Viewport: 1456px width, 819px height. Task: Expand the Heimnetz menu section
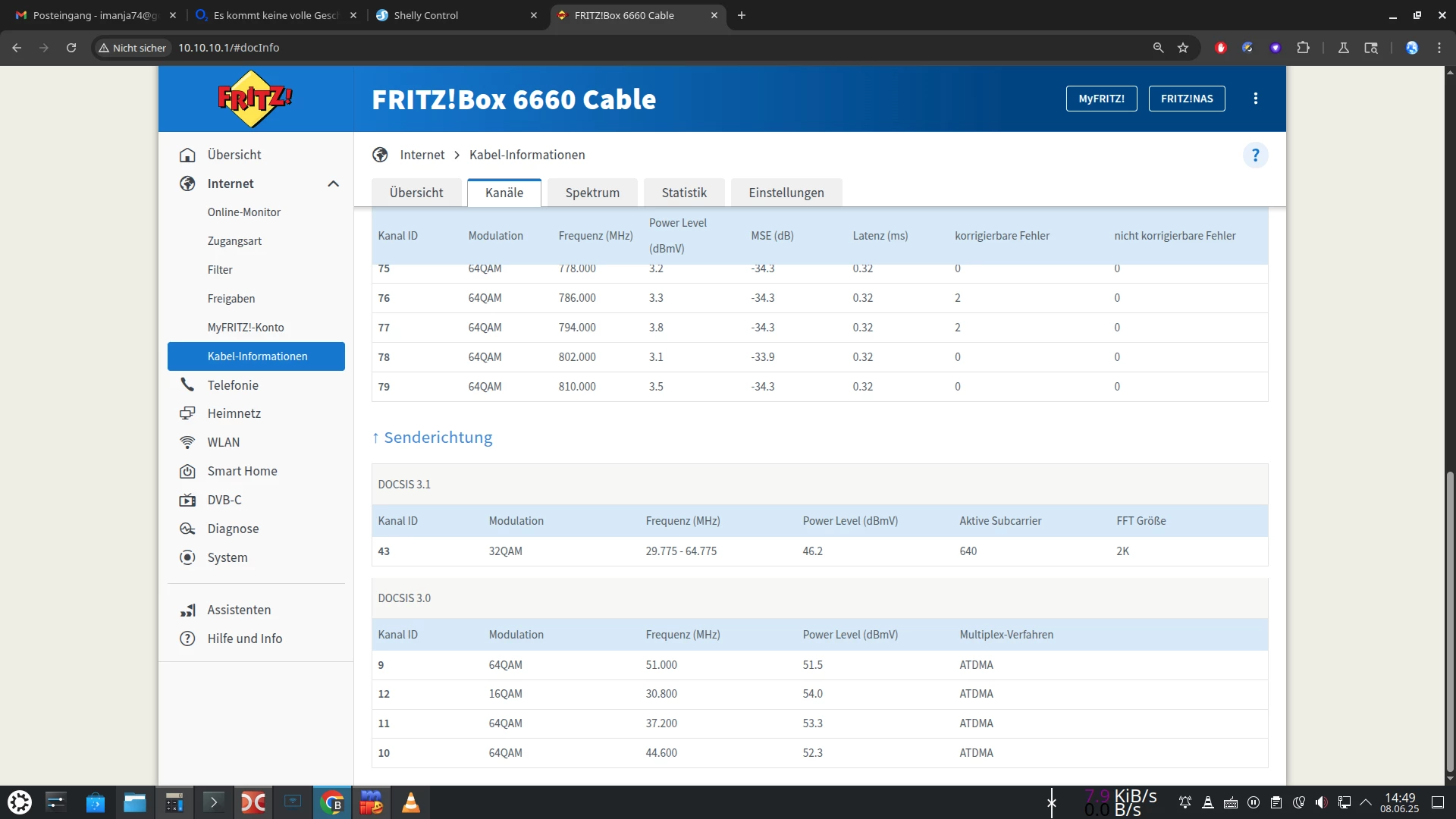(234, 413)
